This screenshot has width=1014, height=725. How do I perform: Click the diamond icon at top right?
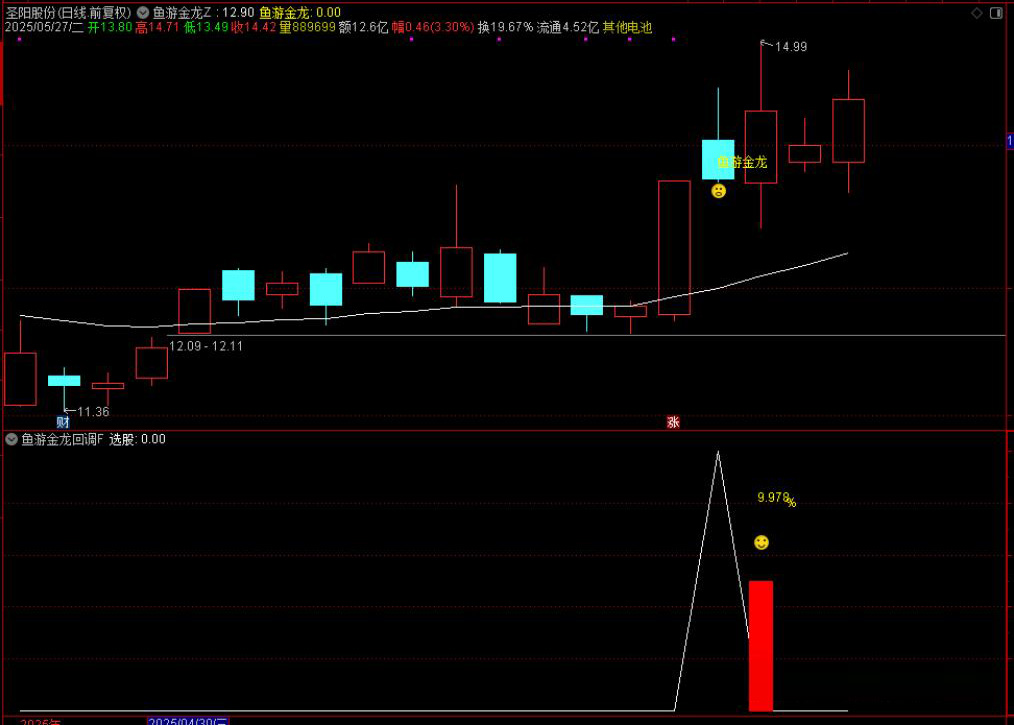976,12
